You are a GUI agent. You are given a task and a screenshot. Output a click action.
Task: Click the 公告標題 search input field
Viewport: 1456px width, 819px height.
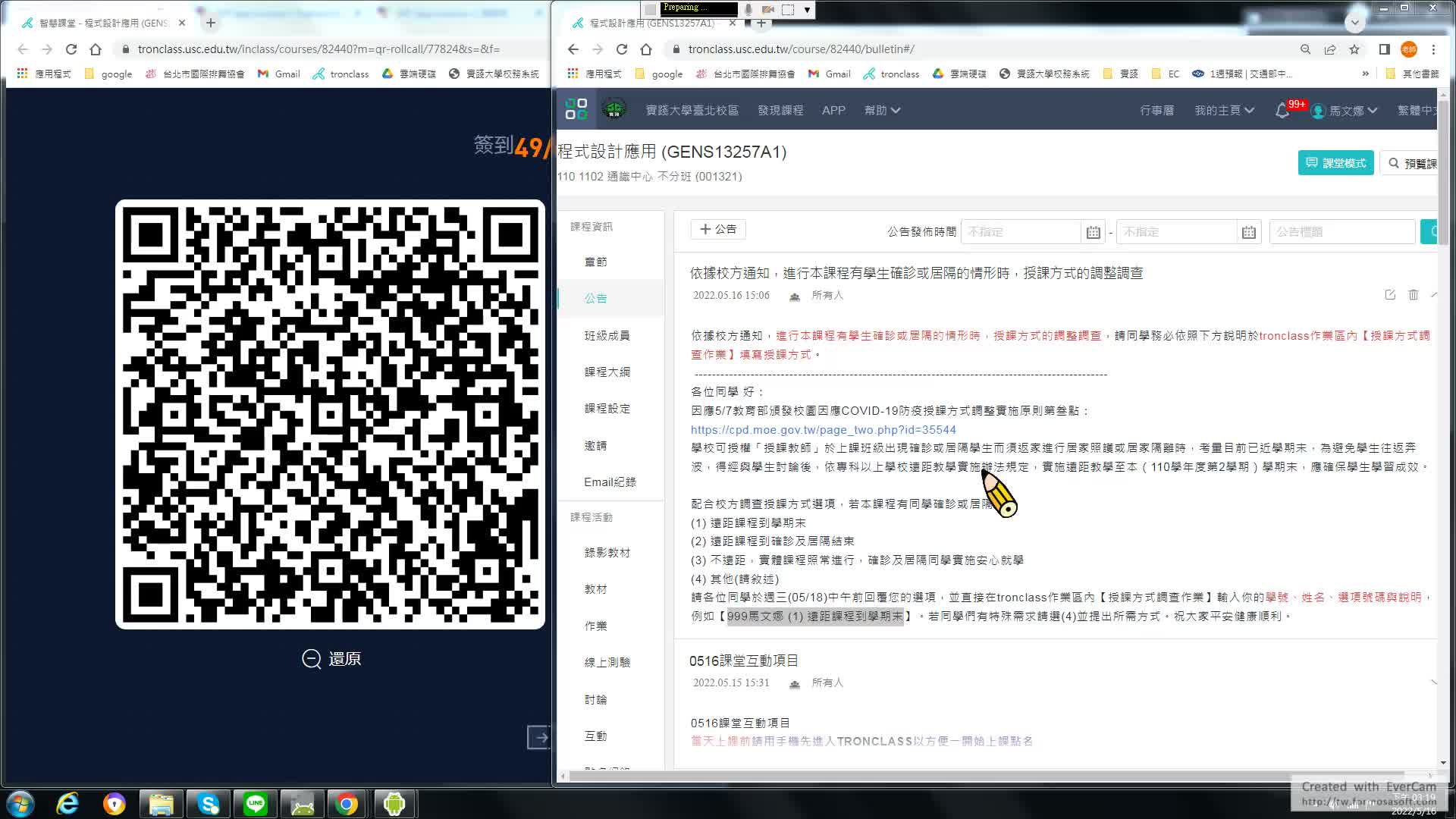pos(1341,232)
